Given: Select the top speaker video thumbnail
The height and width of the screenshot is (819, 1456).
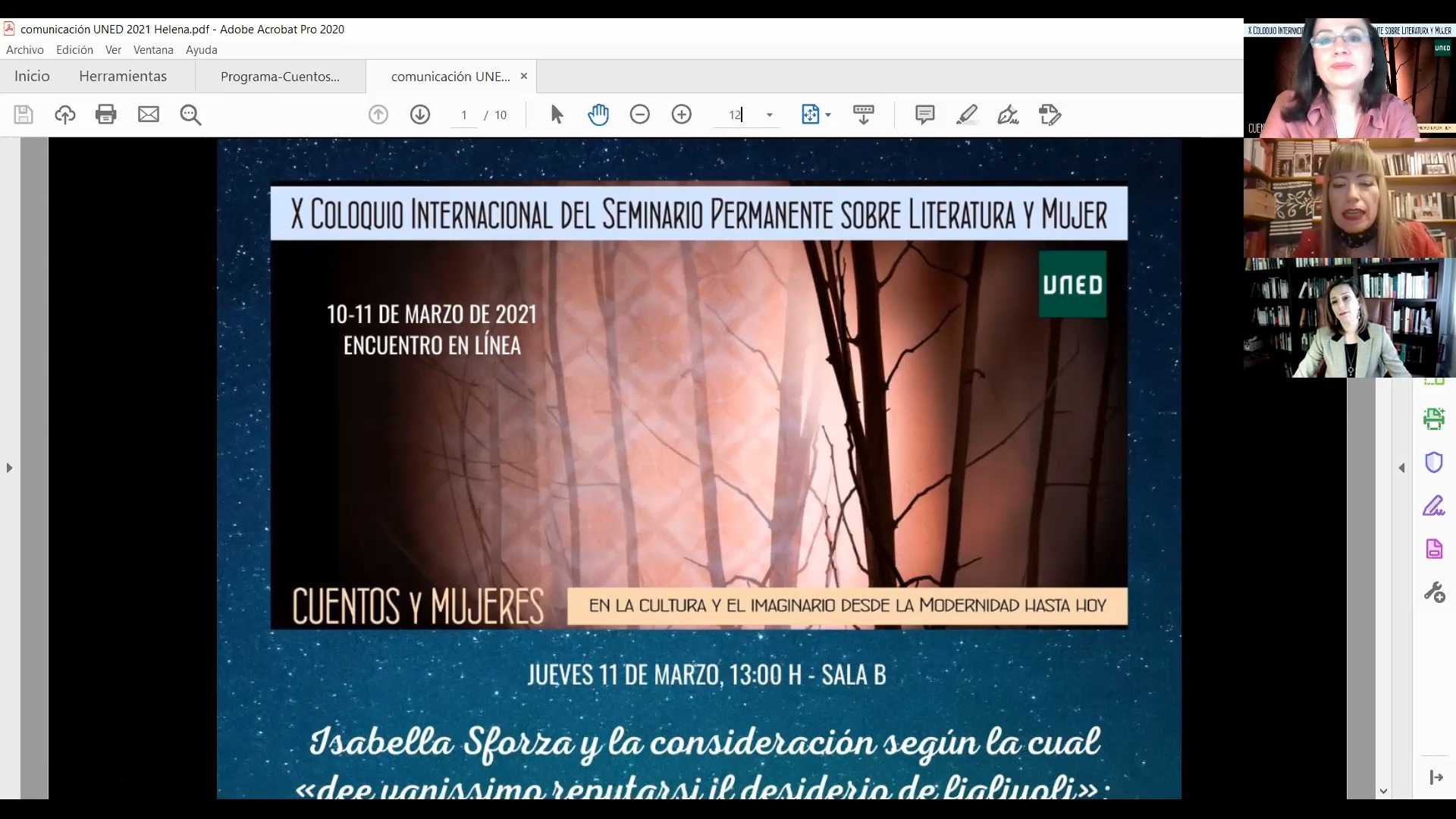Looking at the screenshot, I should (1350, 78).
